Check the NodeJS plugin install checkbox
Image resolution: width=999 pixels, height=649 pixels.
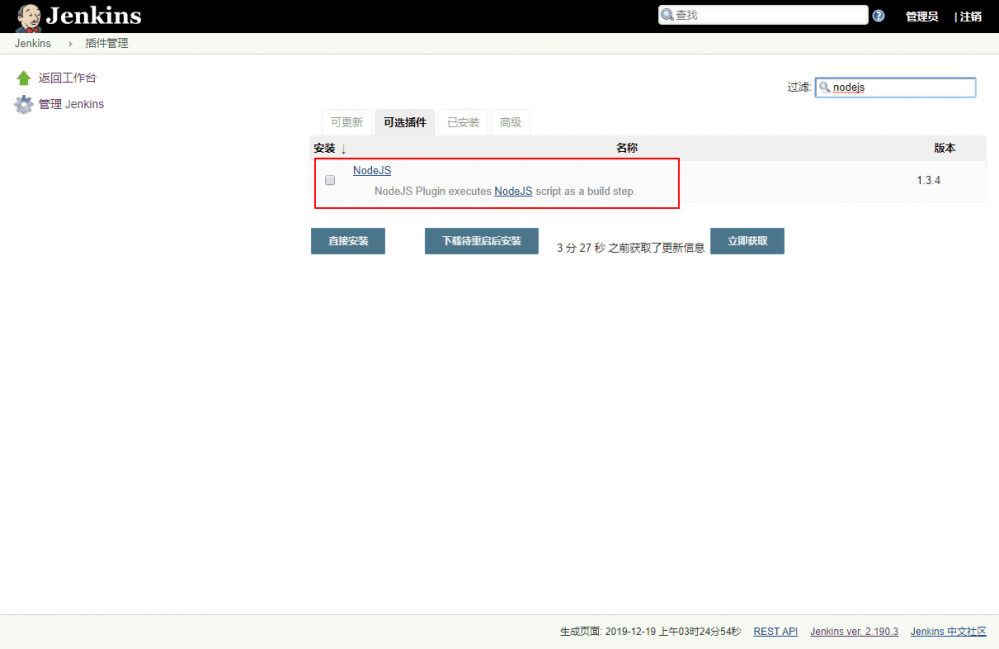[329, 180]
